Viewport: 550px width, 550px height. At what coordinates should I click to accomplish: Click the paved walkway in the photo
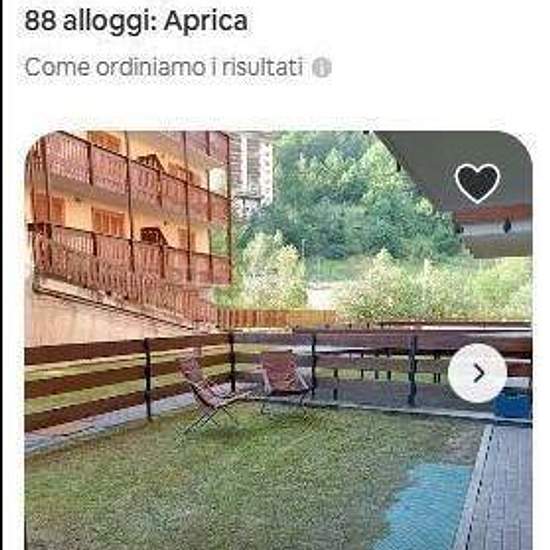pos(498,488)
